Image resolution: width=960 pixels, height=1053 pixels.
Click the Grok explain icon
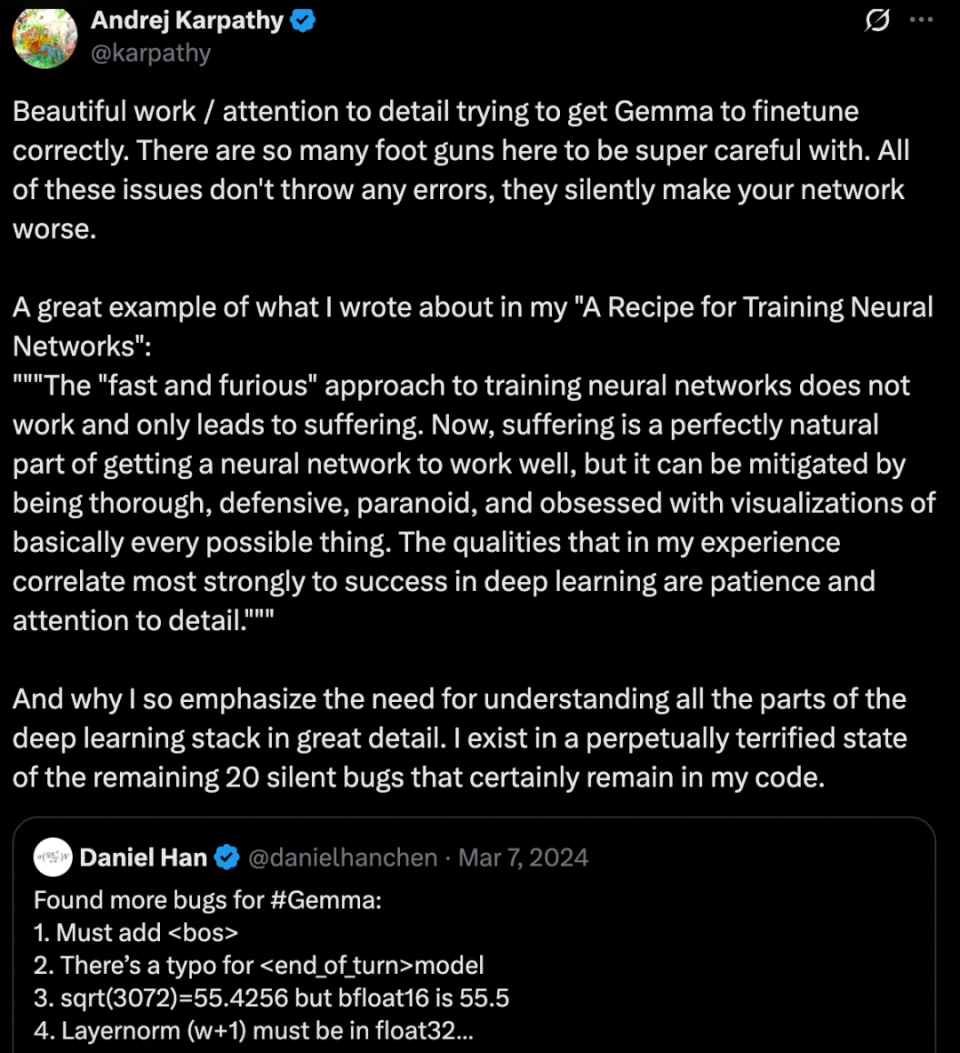click(877, 22)
